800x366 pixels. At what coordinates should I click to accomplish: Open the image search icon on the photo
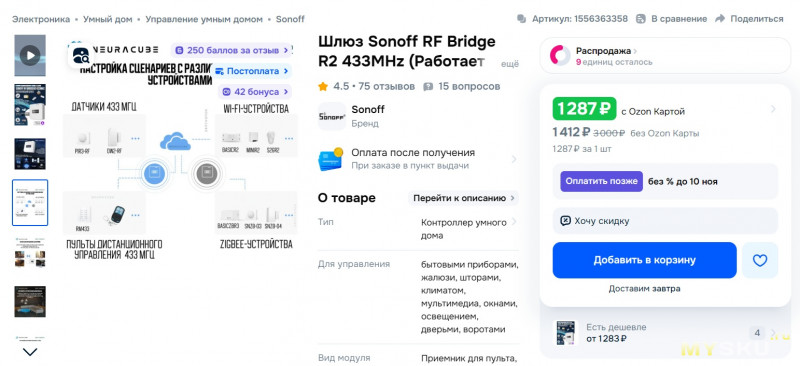[x=81, y=55]
